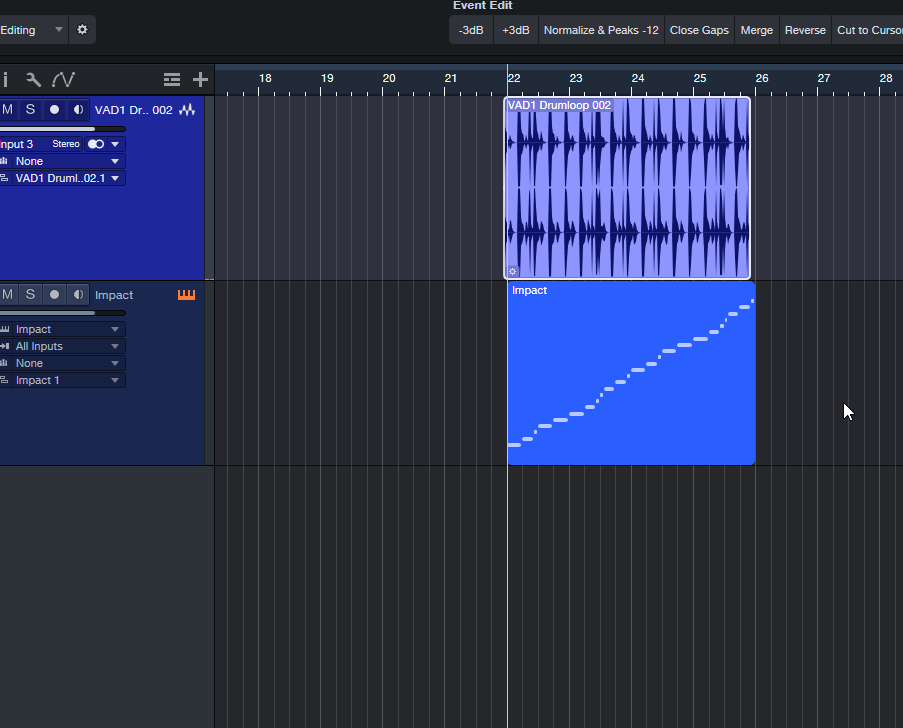Enable monitoring on the Impact track
The height and width of the screenshot is (728, 903).
(77, 295)
